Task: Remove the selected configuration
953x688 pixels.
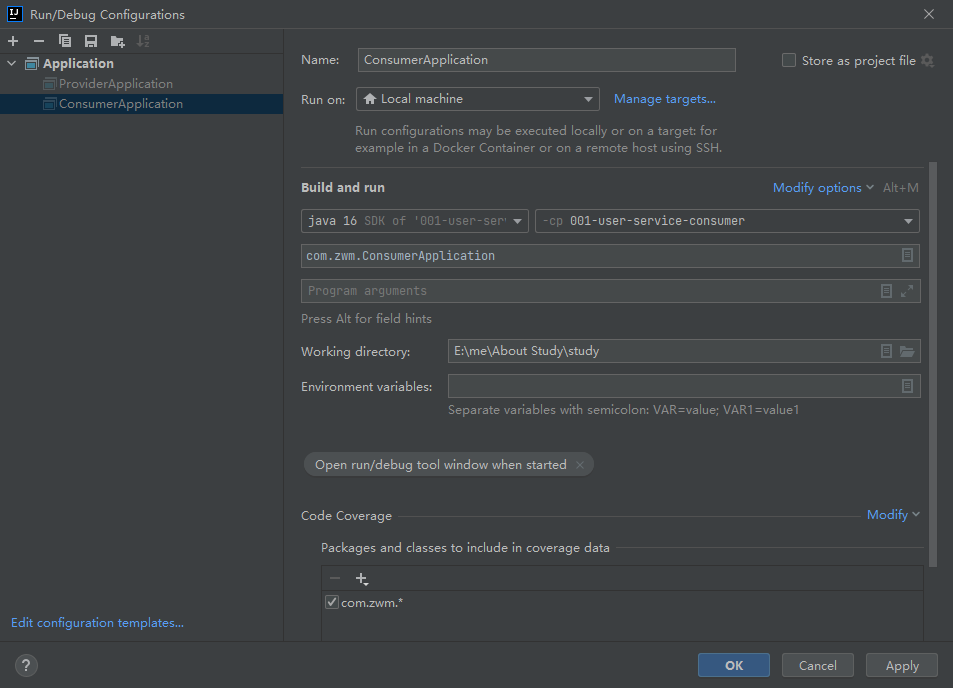Action: 37,40
